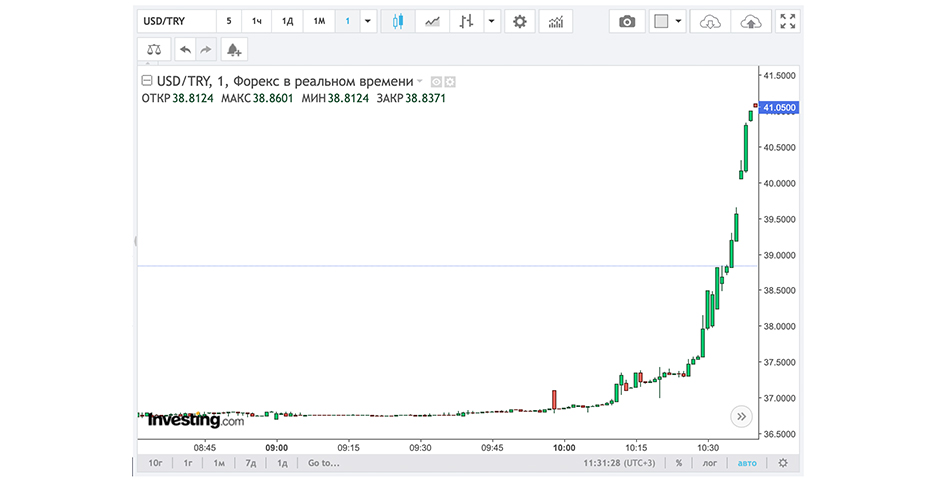Select the active 1 minute interval

[347, 22]
